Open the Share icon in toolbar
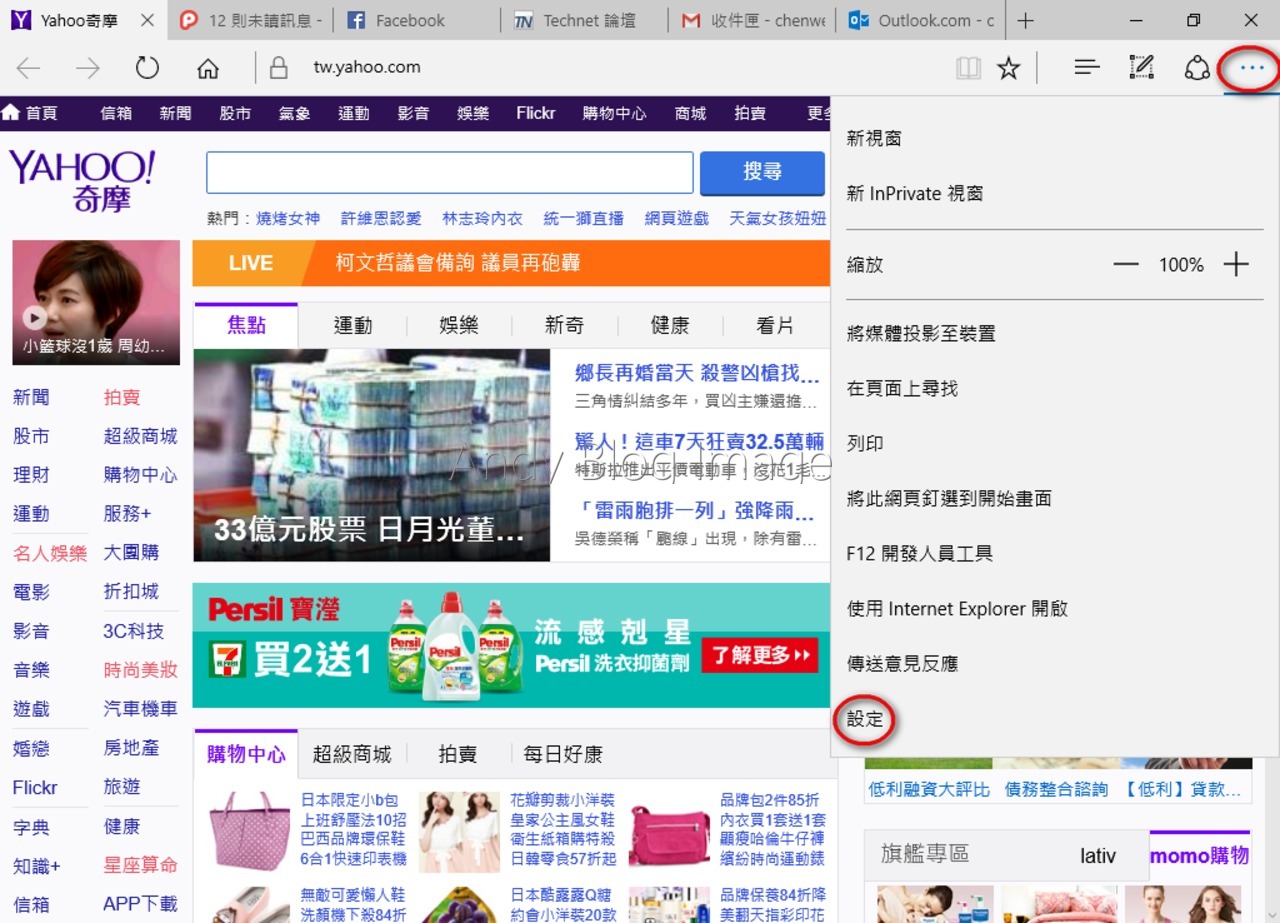 click(x=1196, y=68)
